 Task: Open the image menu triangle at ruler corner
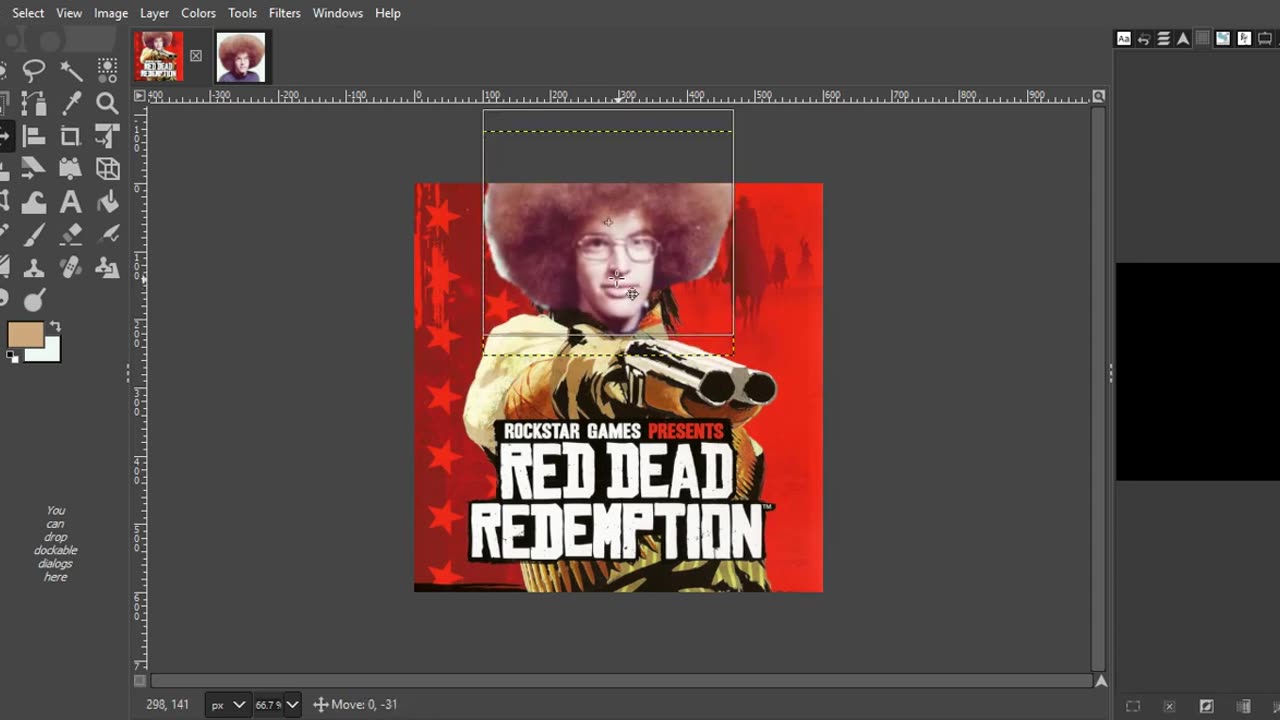point(140,96)
